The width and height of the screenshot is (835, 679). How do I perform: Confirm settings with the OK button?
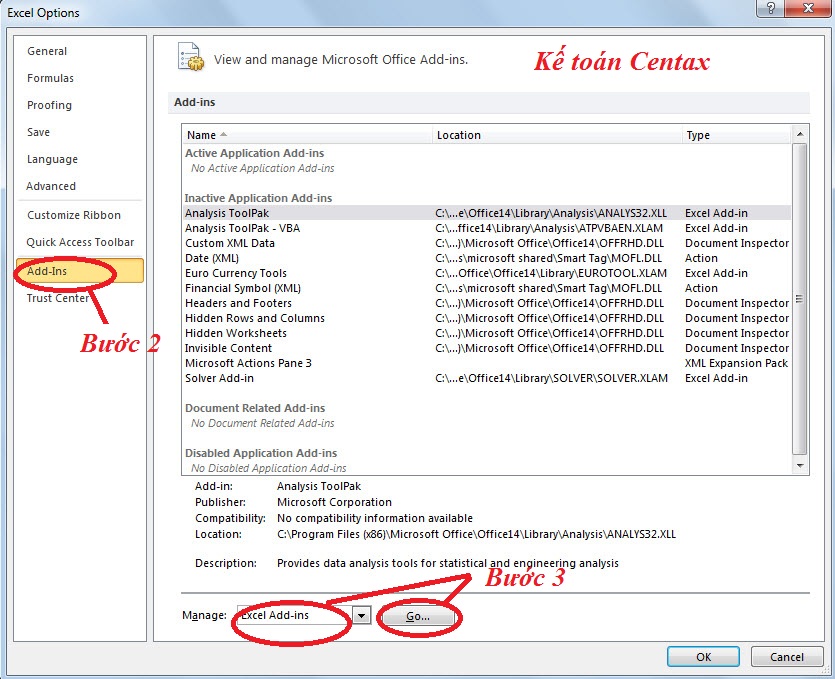tap(703, 656)
